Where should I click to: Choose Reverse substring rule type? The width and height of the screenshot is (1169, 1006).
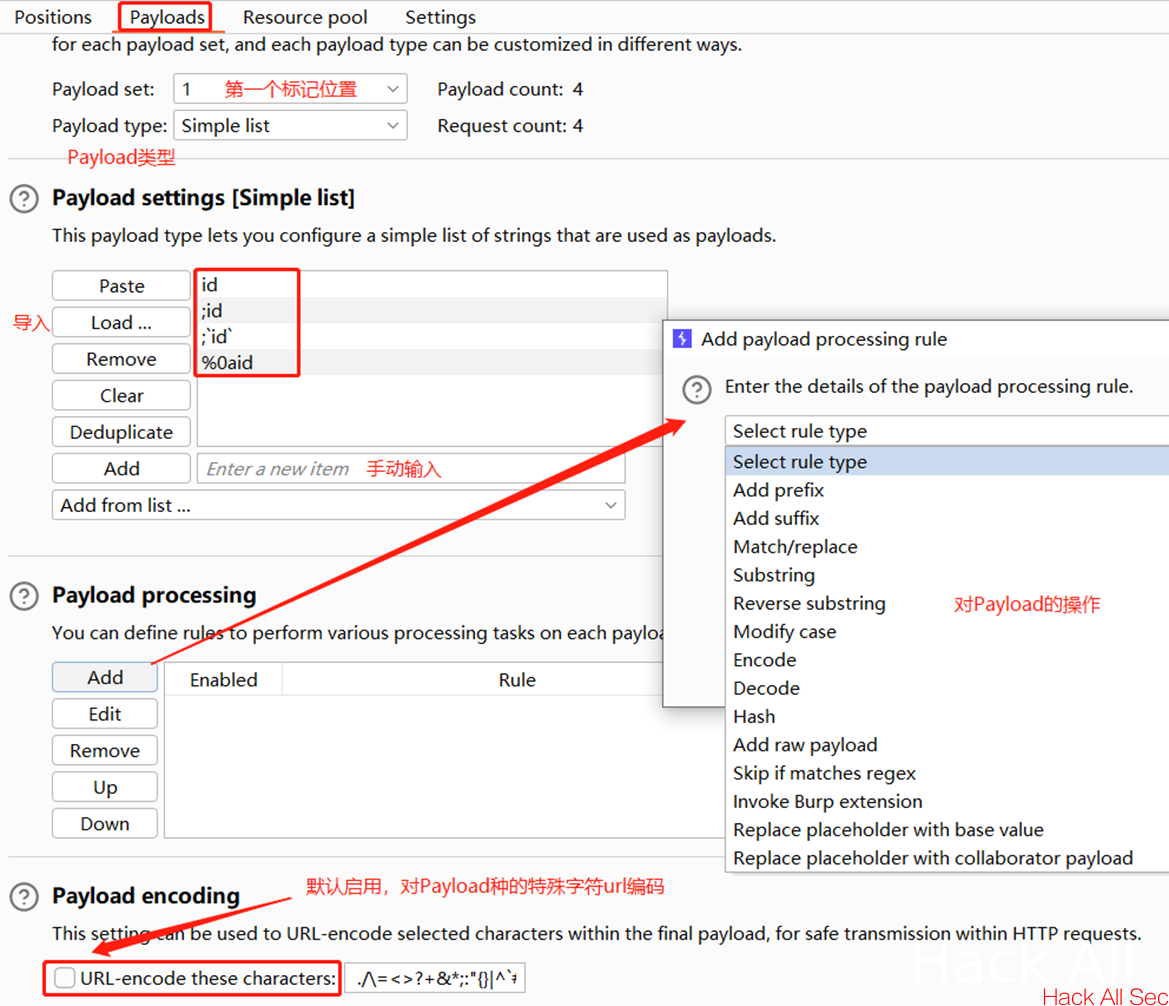click(947, 603)
